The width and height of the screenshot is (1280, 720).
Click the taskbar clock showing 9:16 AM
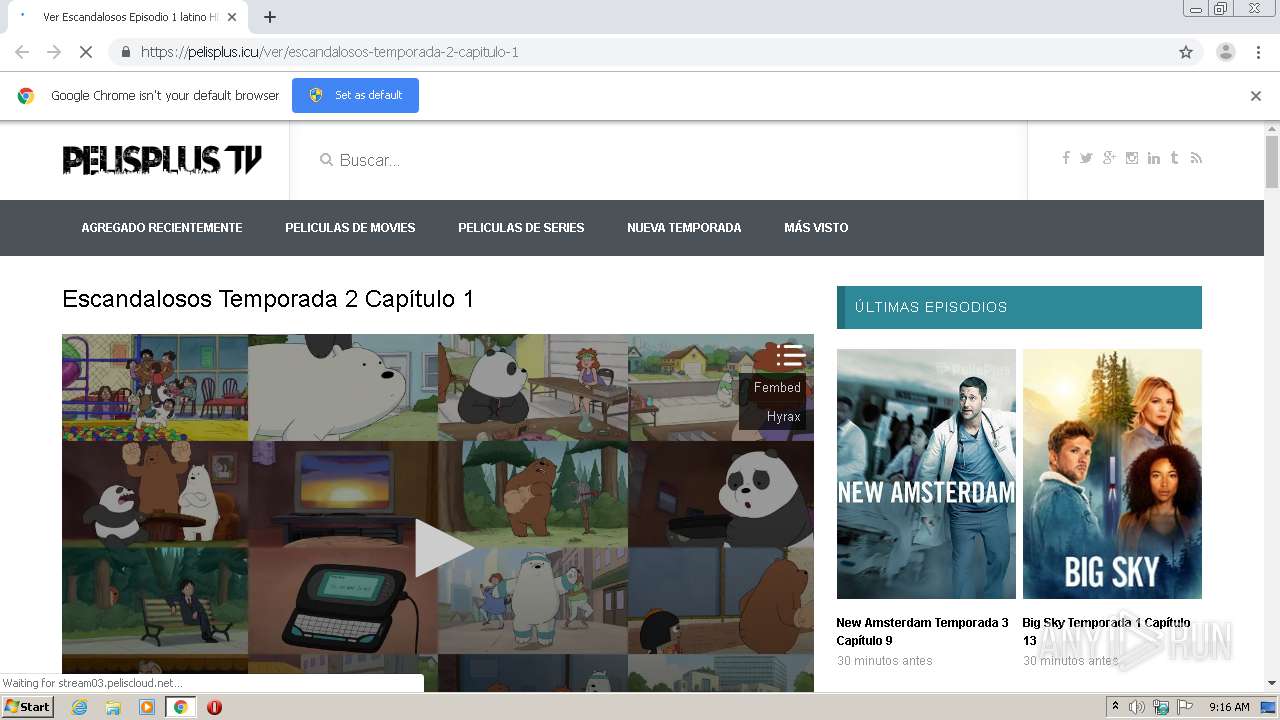tap(1229, 707)
